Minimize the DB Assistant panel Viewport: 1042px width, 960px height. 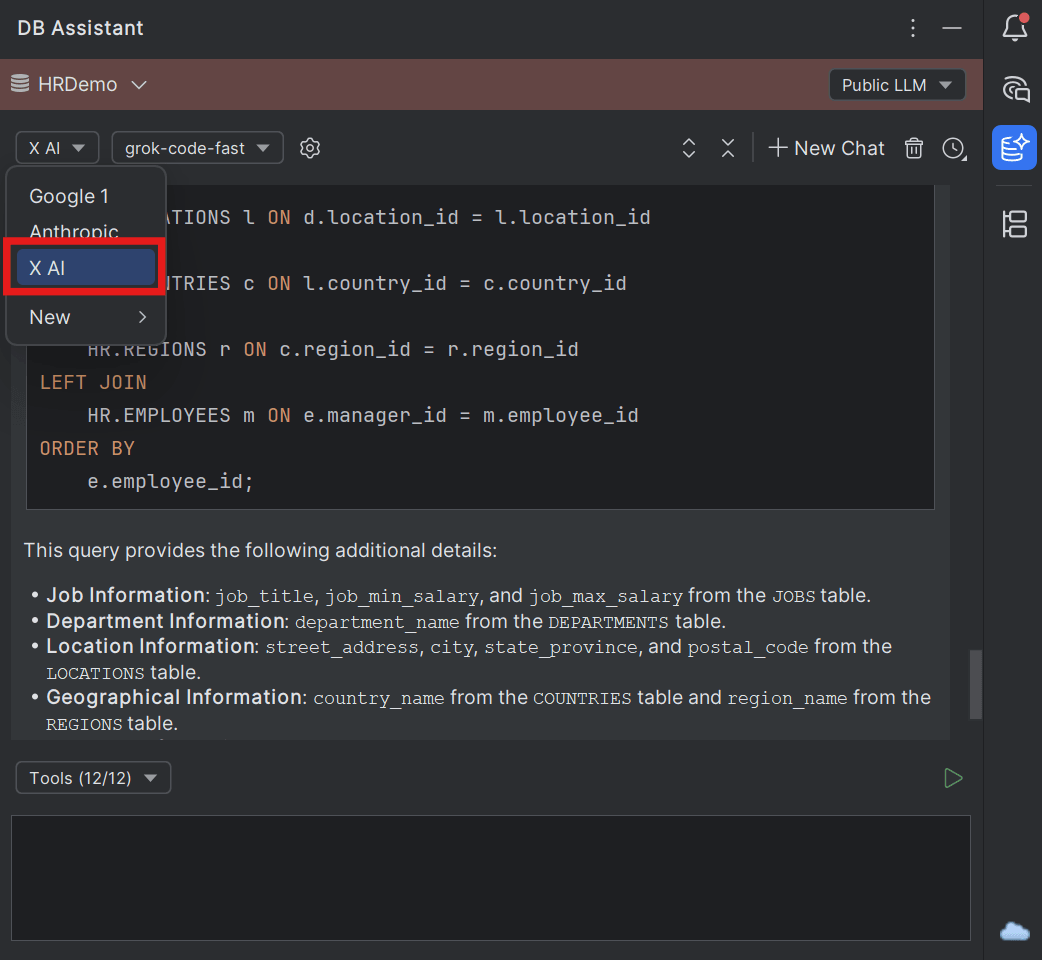pyautogui.click(x=952, y=28)
